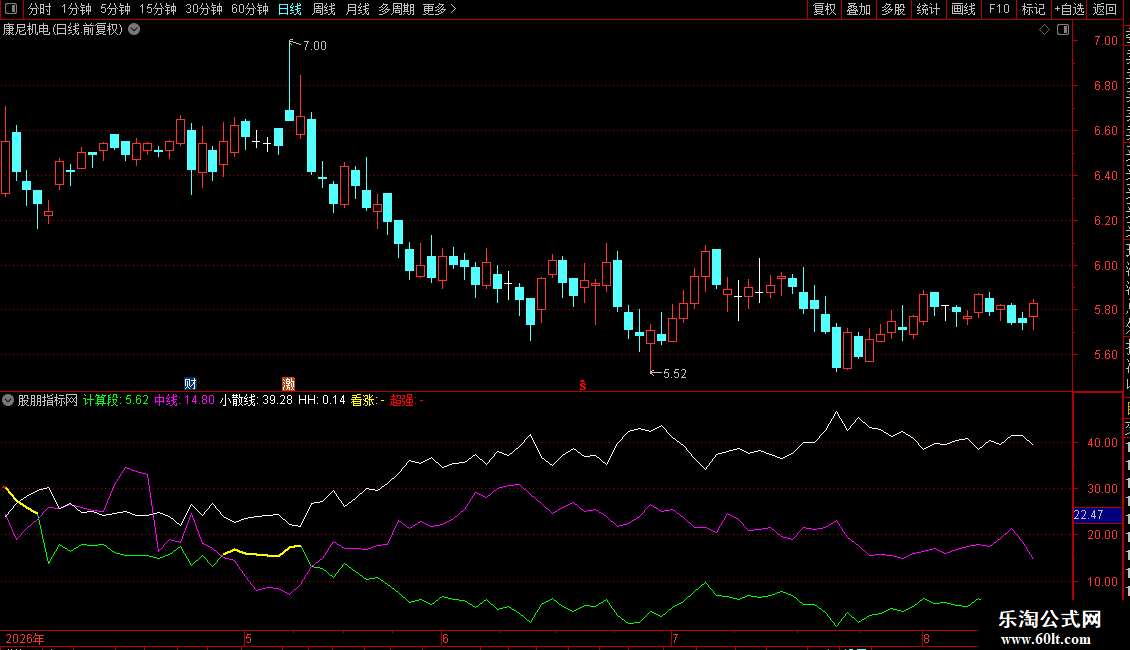Switch to 月线 monthly chart
Image resolution: width=1130 pixels, height=650 pixels.
pos(357,9)
